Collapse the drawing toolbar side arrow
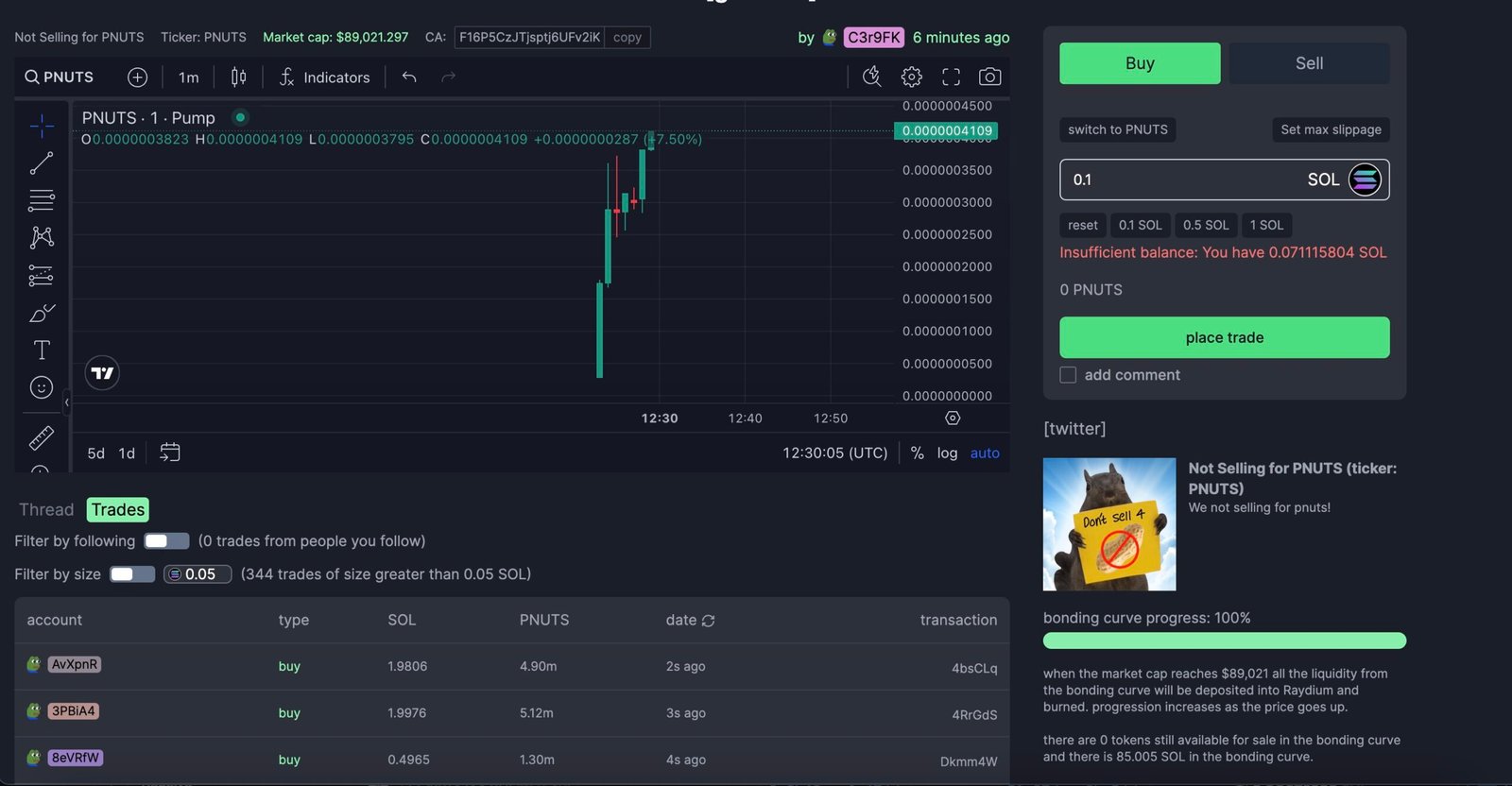 (x=66, y=402)
